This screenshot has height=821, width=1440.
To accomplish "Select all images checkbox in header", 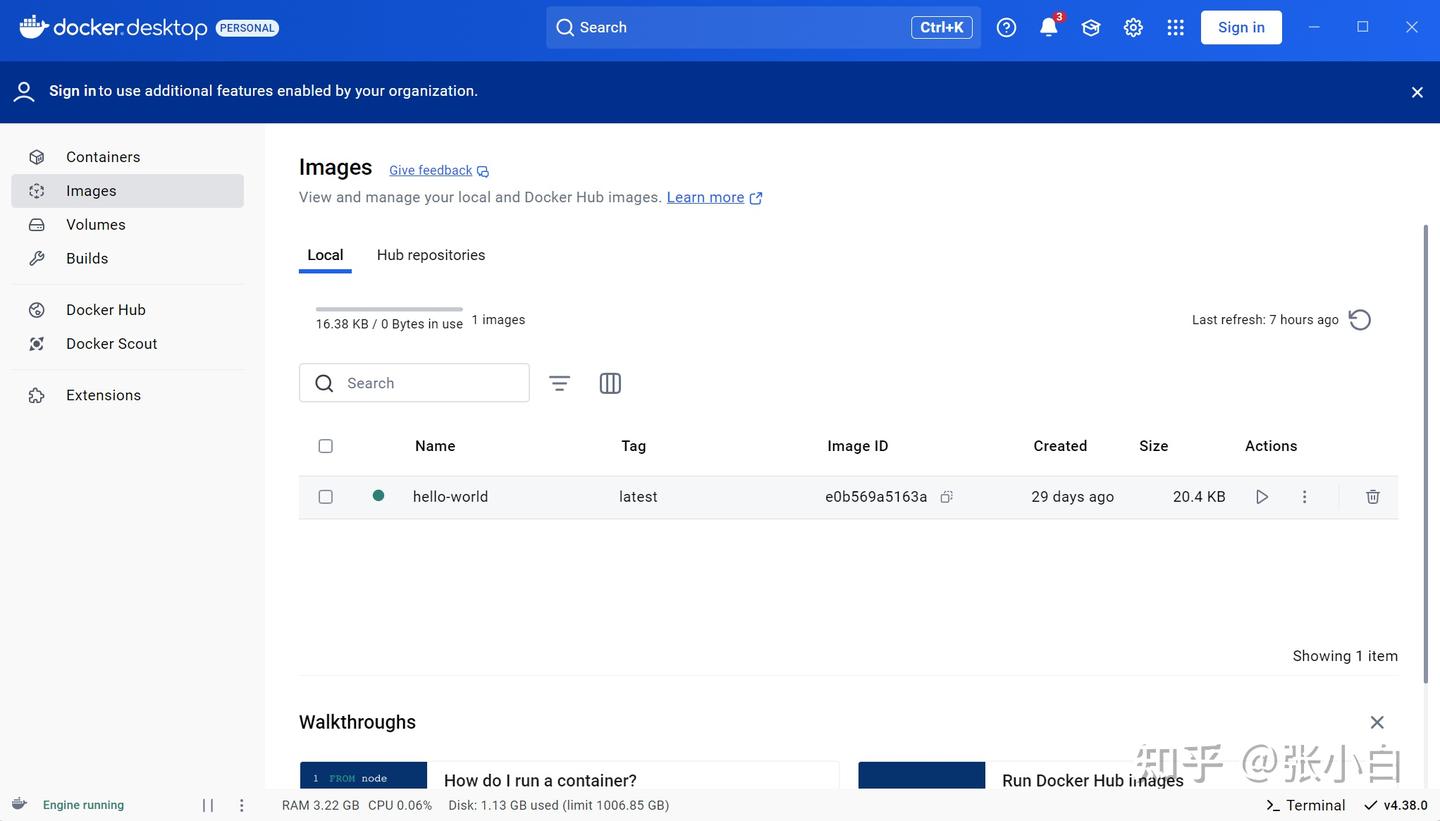I will (325, 446).
